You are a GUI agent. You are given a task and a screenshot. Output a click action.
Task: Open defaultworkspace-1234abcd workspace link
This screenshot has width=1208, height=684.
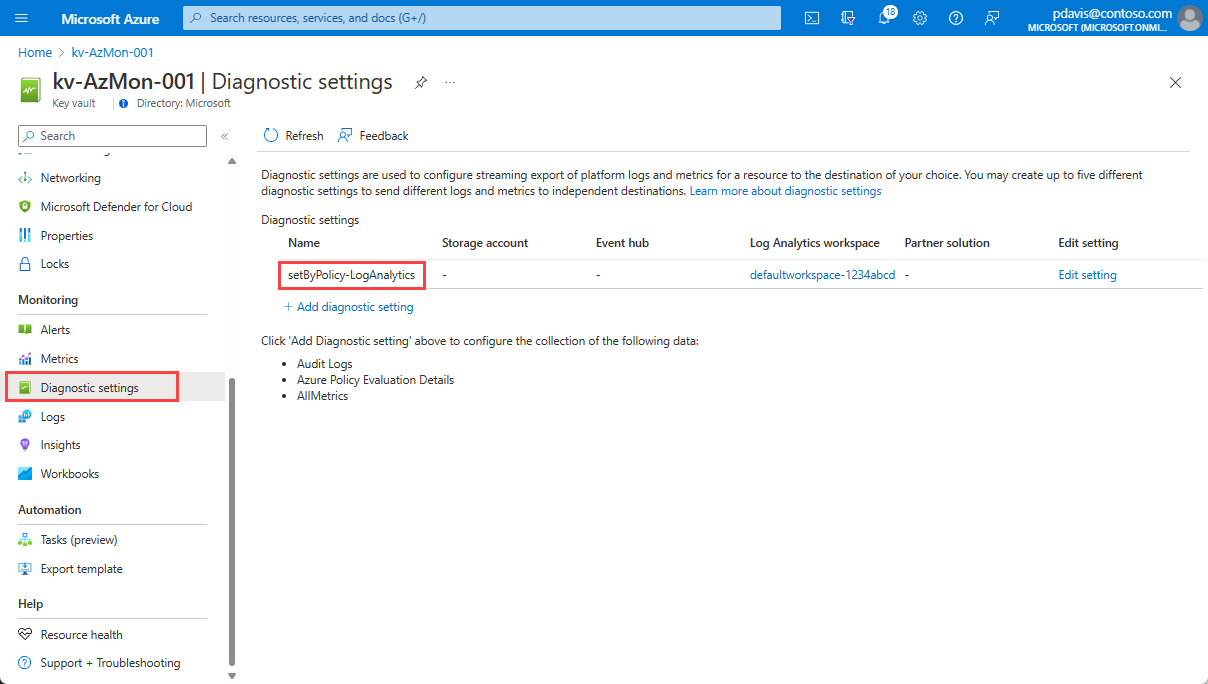click(822, 275)
